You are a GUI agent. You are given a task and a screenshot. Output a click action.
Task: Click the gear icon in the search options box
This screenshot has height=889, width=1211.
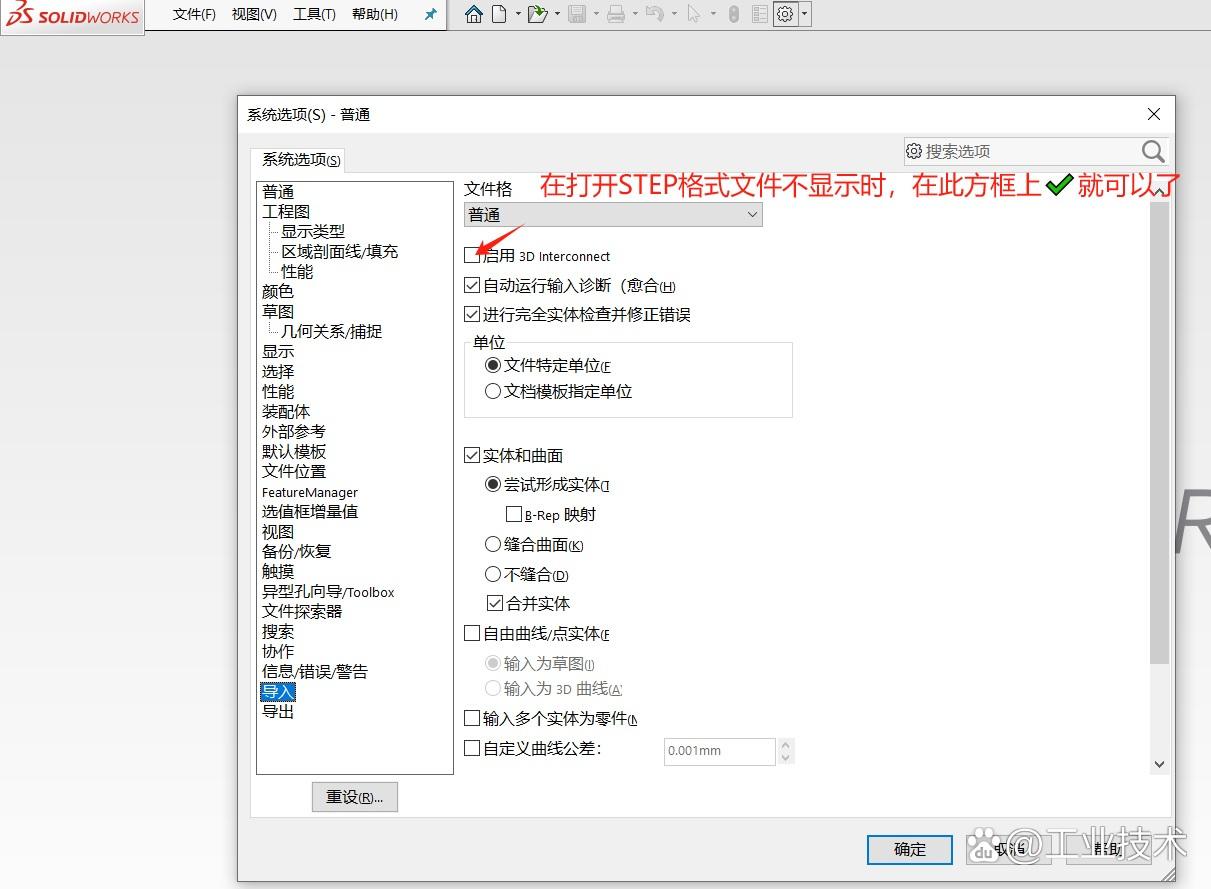click(914, 151)
